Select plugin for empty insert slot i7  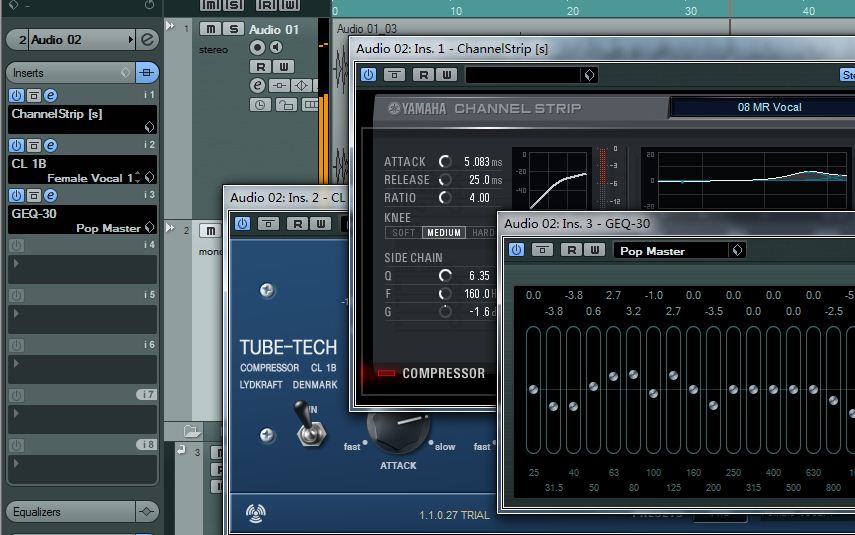(x=82, y=419)
